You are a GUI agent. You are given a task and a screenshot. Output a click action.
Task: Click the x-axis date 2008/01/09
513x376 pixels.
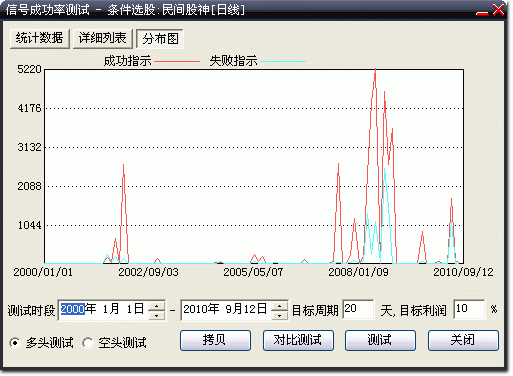click(x=358, y=272)
